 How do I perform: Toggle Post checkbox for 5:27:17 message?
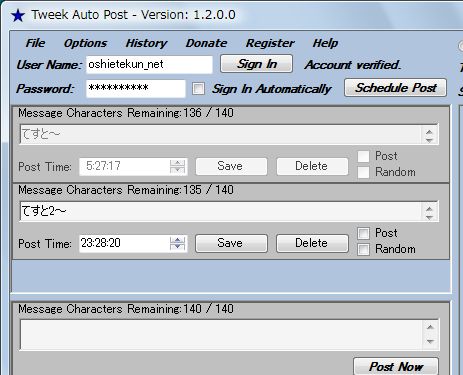click(363, 156)
